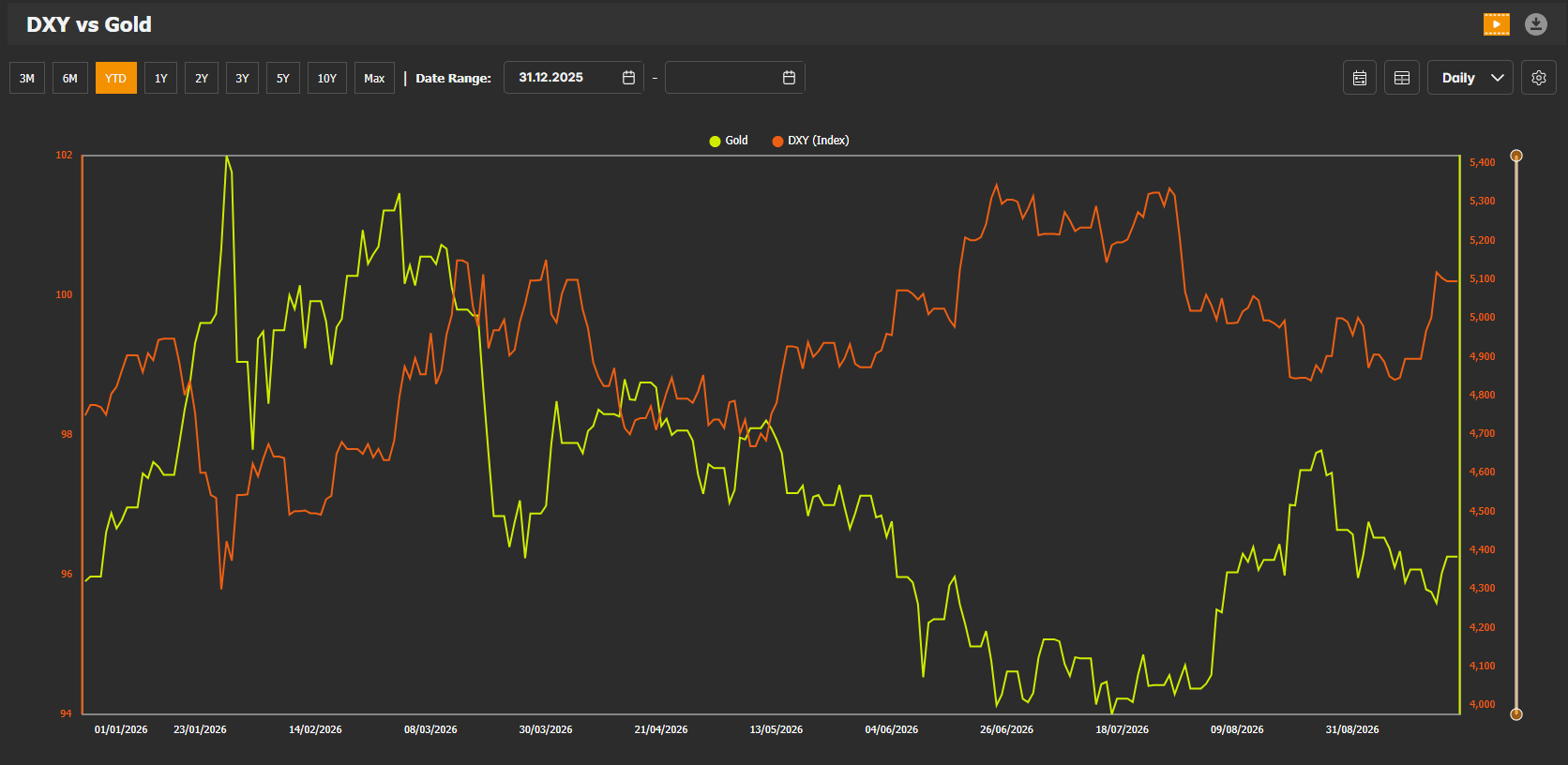
Task: Select the YTD time range
Action: pos(116,78)
